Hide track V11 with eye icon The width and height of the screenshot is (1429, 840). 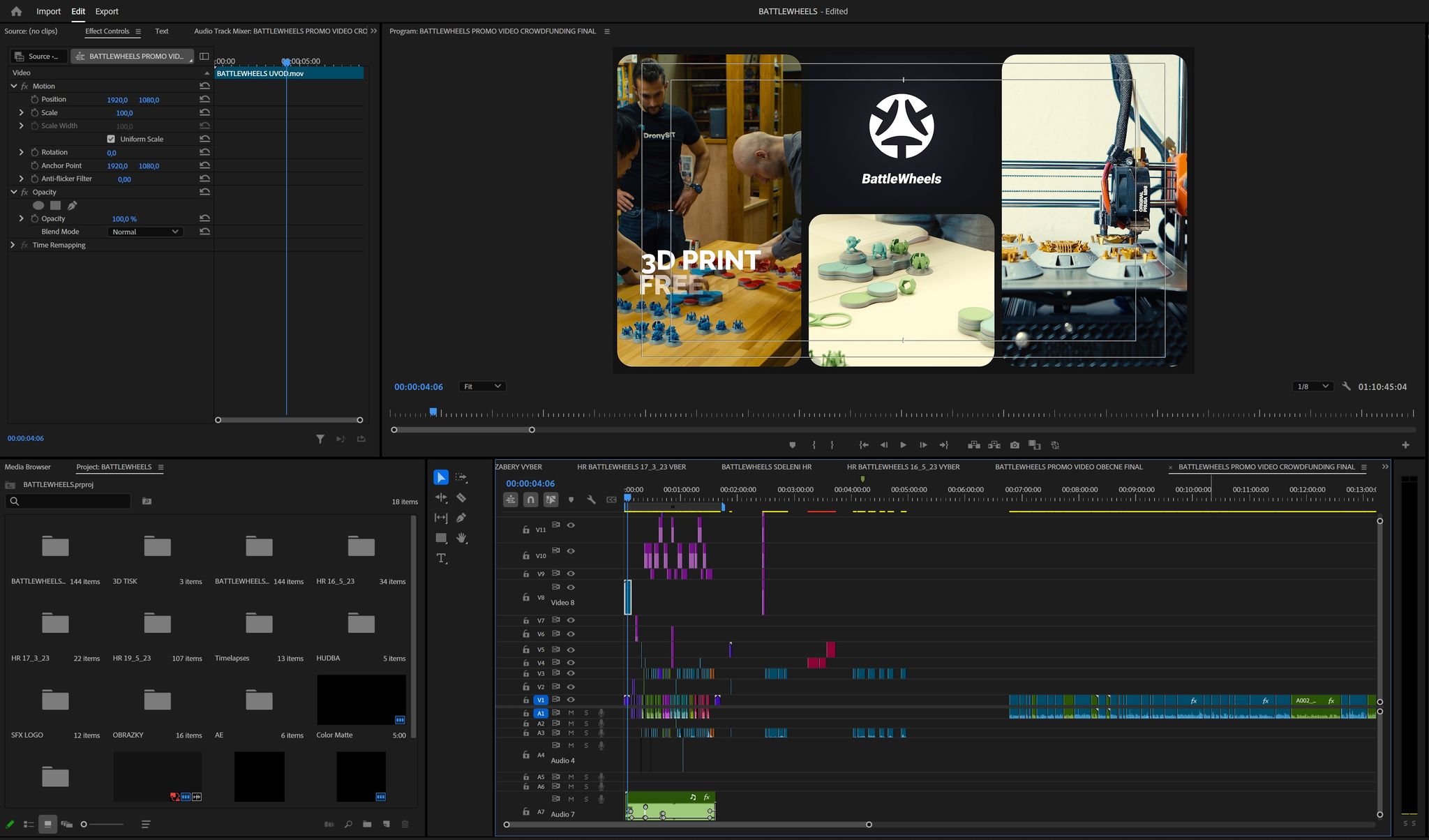[571, 525]
